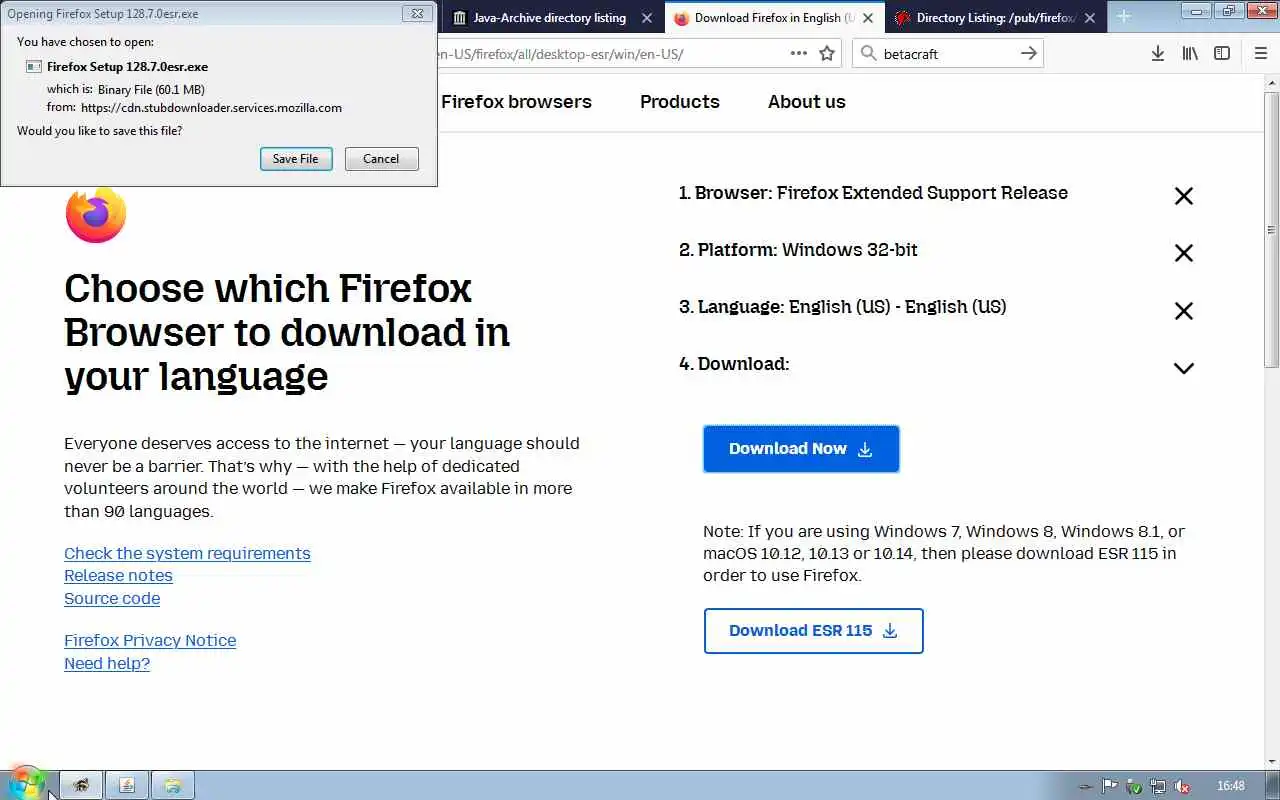Image resolution: width=1280 pixels, height=800 pixels.
Task: Open the Windows Start menu
Action: pyautogui.click(x=27, y=784)
